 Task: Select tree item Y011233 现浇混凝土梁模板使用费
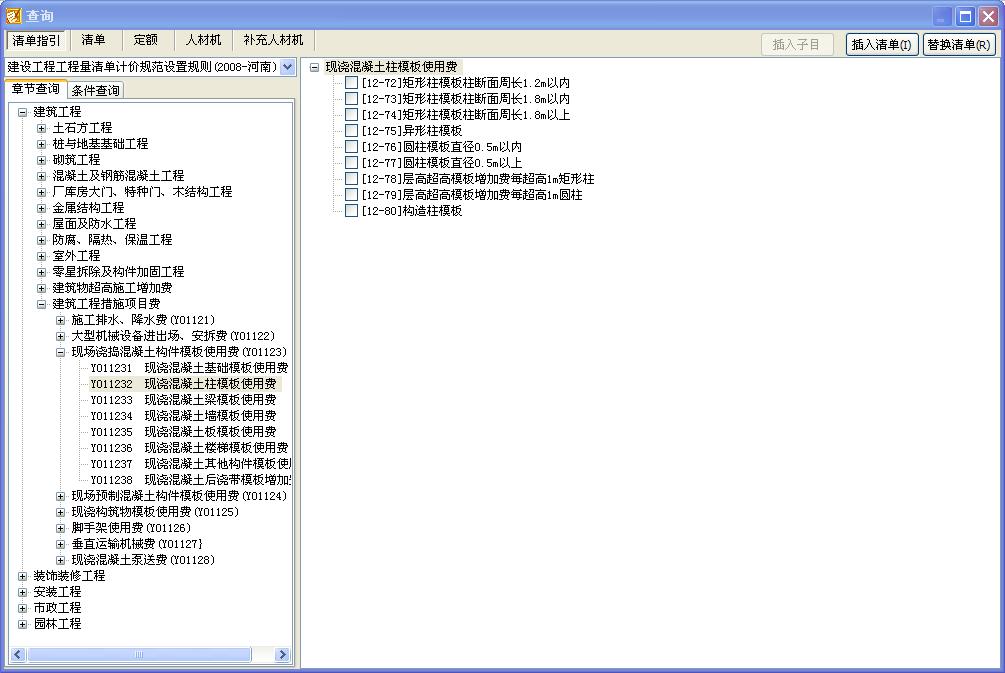coord(183,400)
